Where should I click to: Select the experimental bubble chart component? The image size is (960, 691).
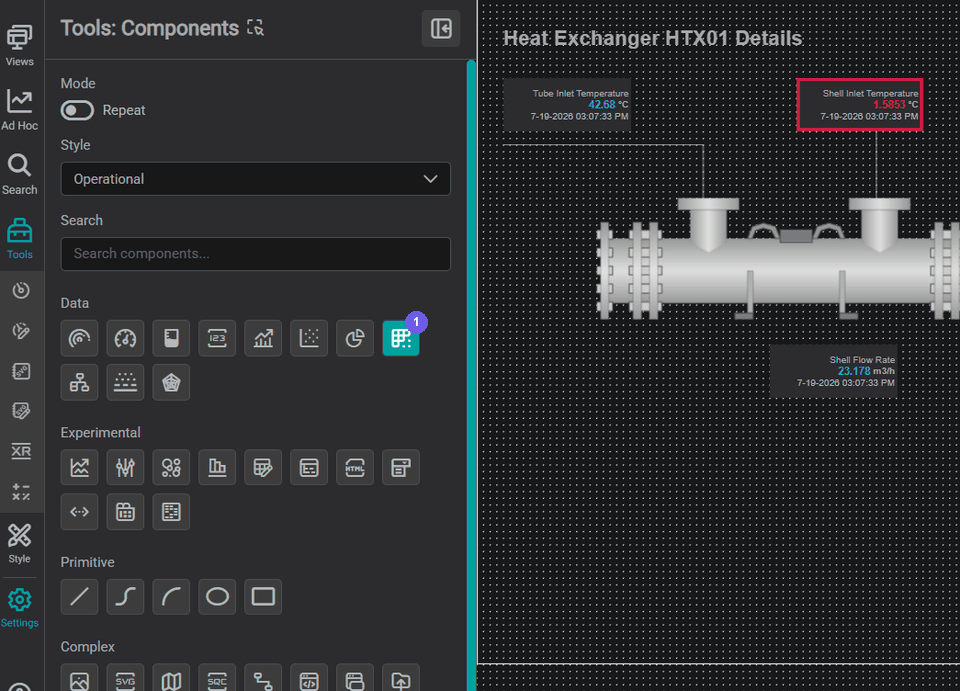point(171,468)
